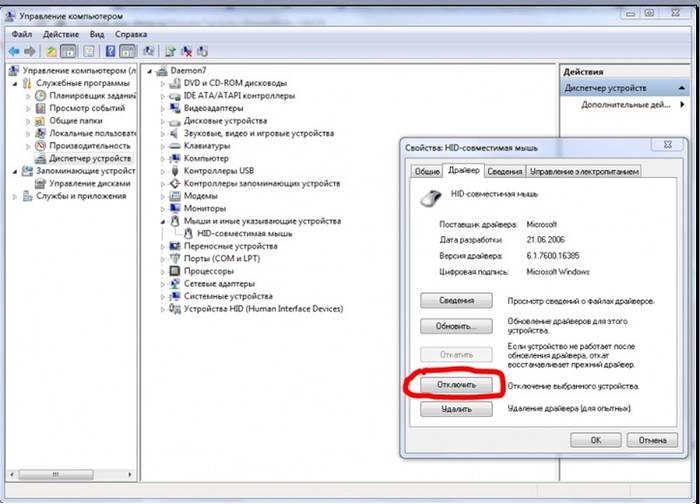
Task: Click the Планировщик заданий clock icon
Action: (40, 96)
